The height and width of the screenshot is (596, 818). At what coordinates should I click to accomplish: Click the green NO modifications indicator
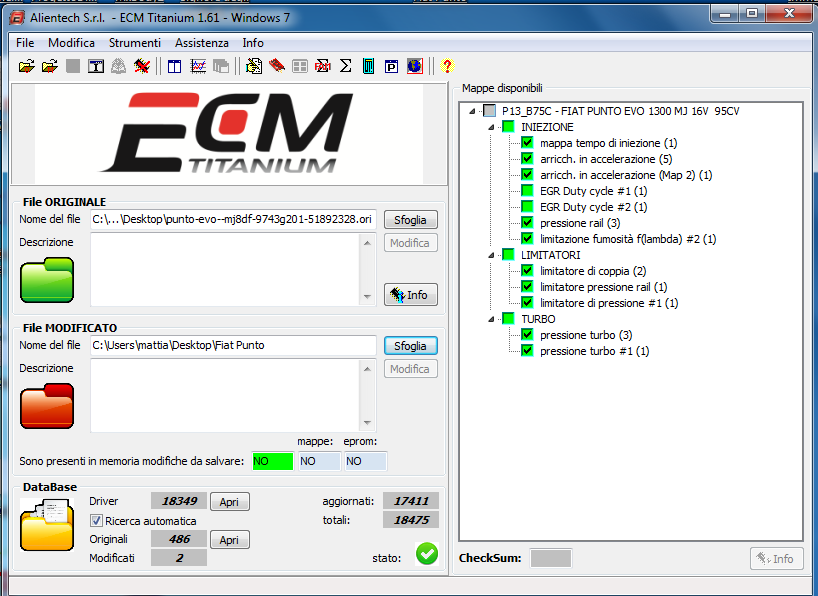point(272,461)
